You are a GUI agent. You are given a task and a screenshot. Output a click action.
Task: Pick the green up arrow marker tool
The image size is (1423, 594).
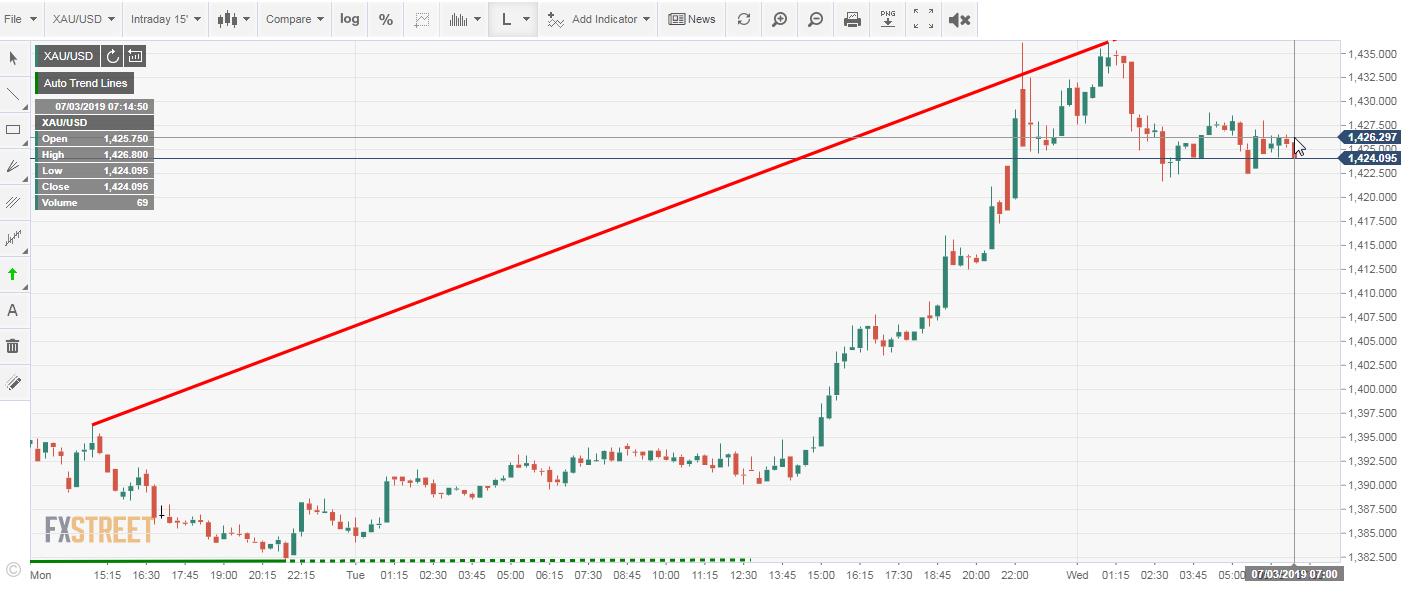[x=13, y=274]
